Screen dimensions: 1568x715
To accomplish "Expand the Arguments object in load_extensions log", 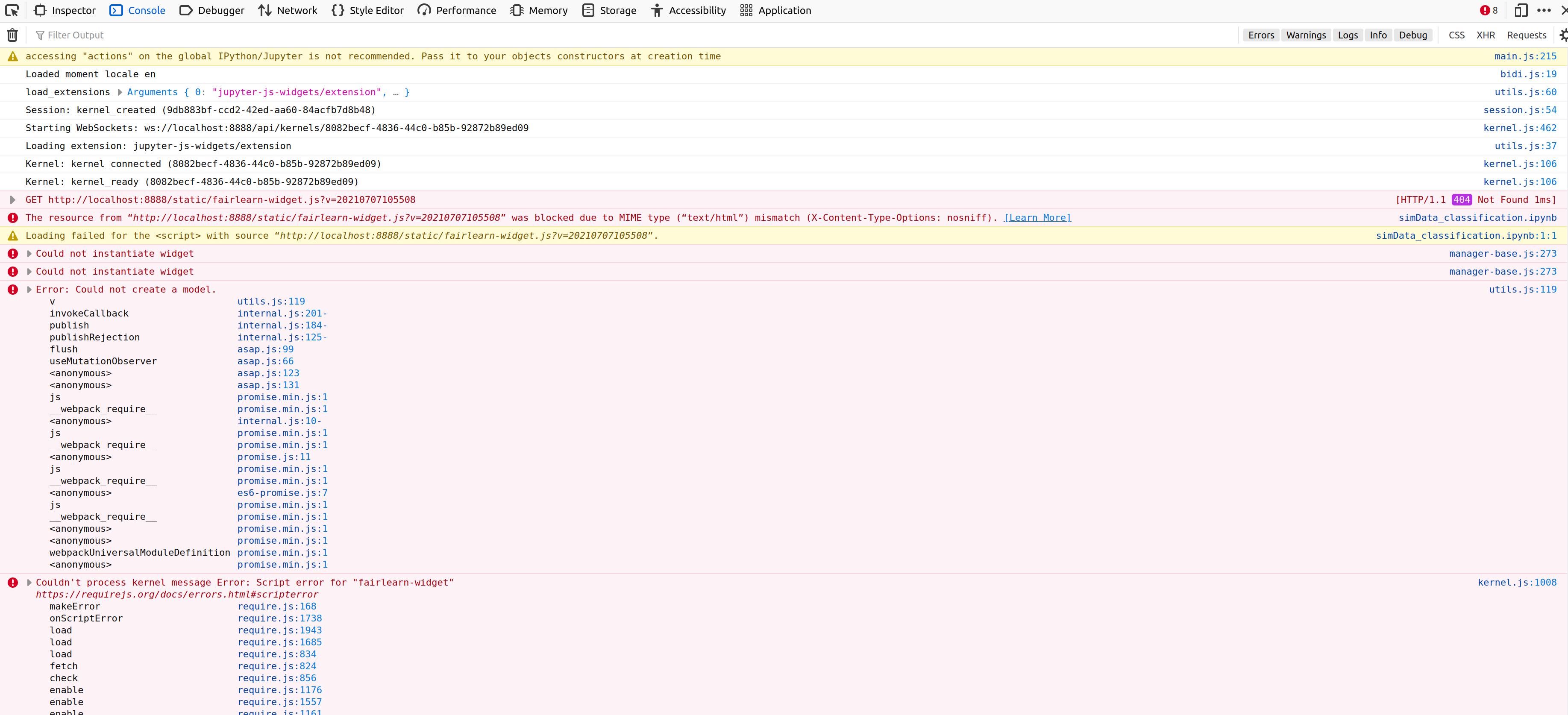I will (120, 92).
